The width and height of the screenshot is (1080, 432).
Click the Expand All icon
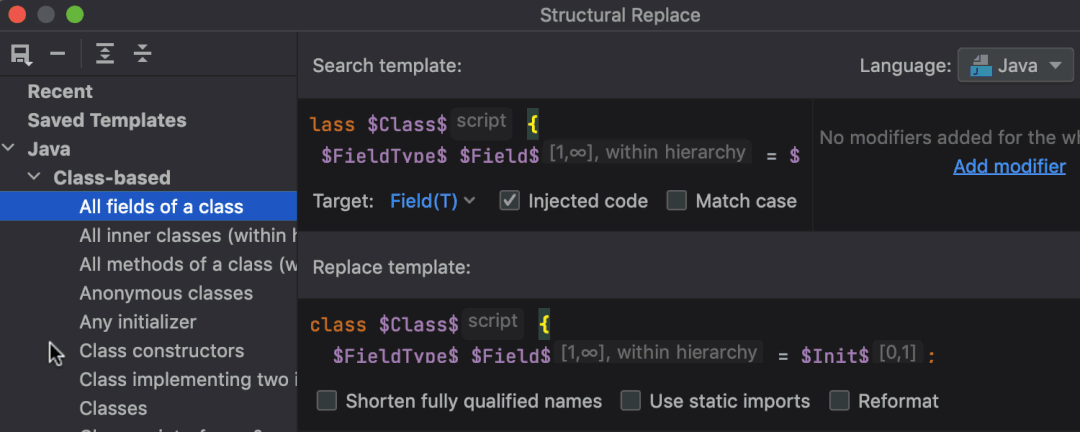(105, 54)
